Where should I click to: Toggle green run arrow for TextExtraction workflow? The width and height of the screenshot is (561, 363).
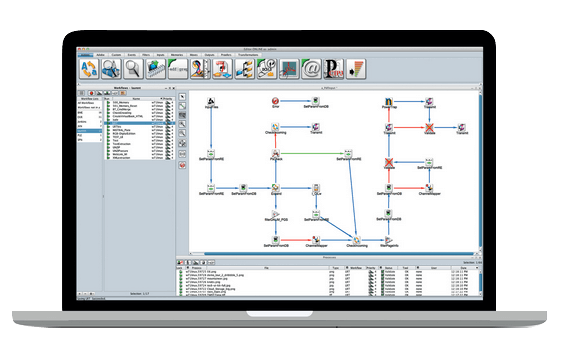pos(108,144)
